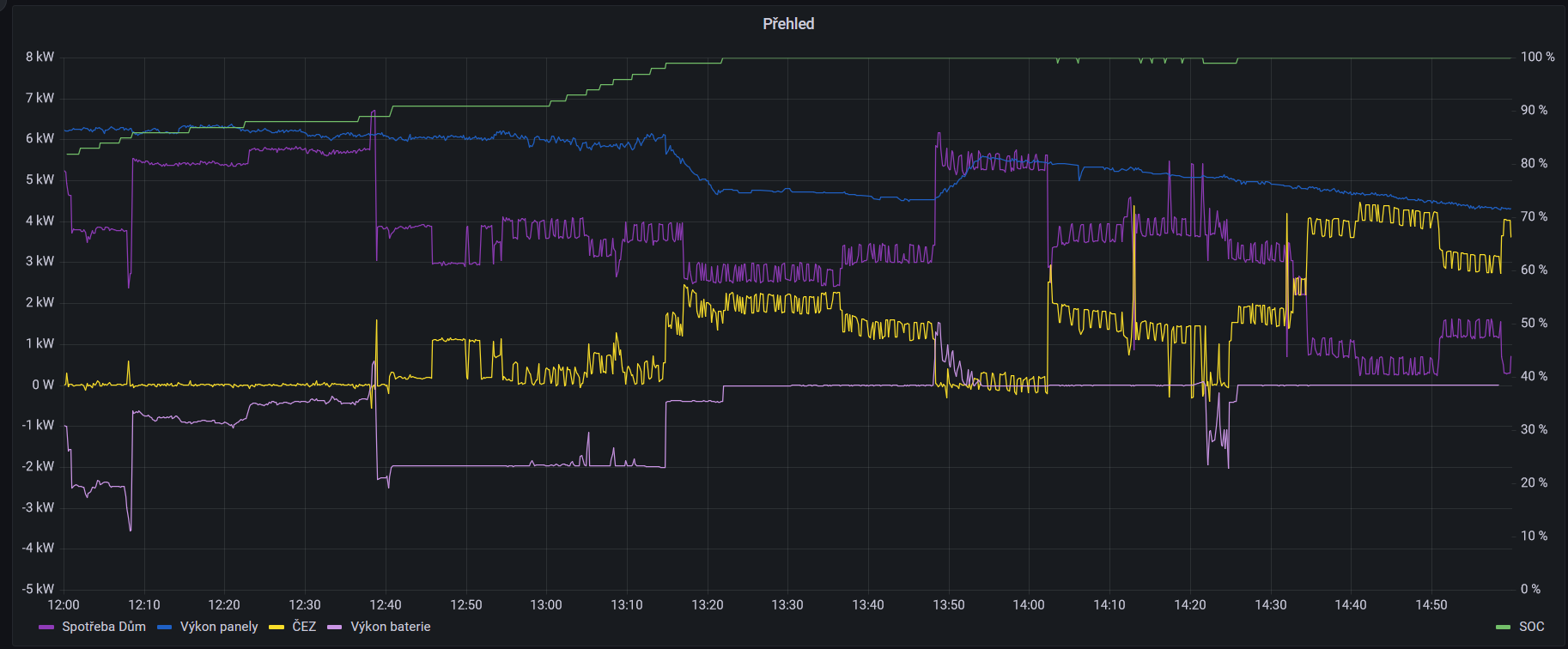Toggle the Výkon baterie legend series

[x=391, y=627]
